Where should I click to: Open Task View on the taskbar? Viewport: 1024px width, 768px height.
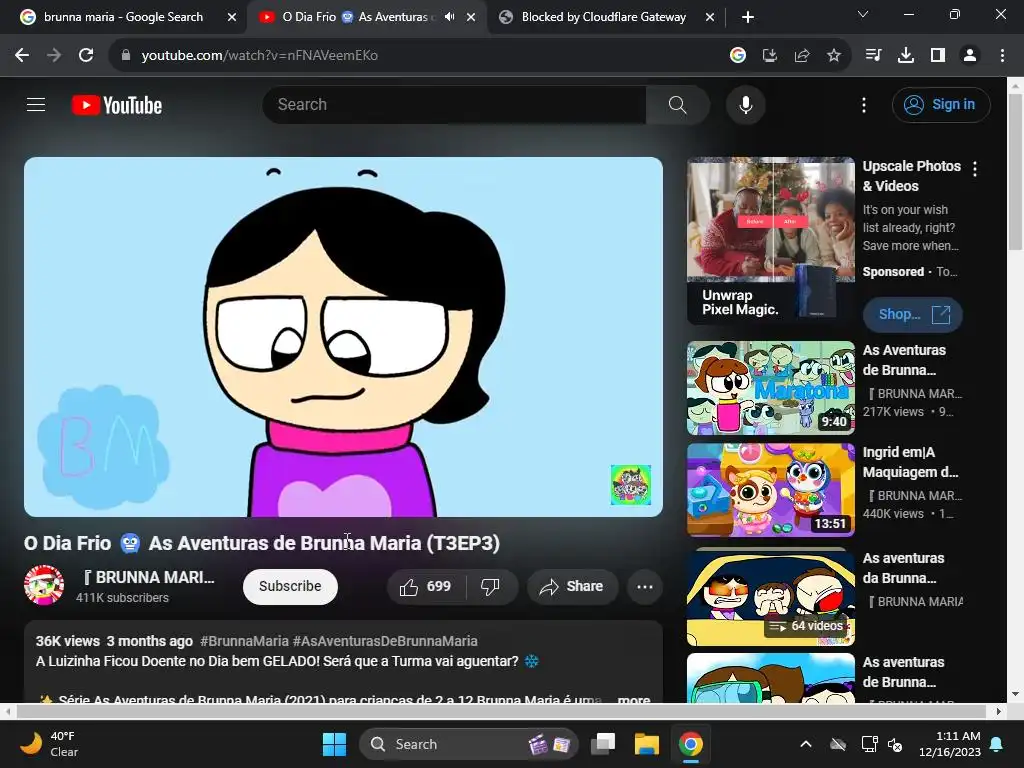click(603, 744)
